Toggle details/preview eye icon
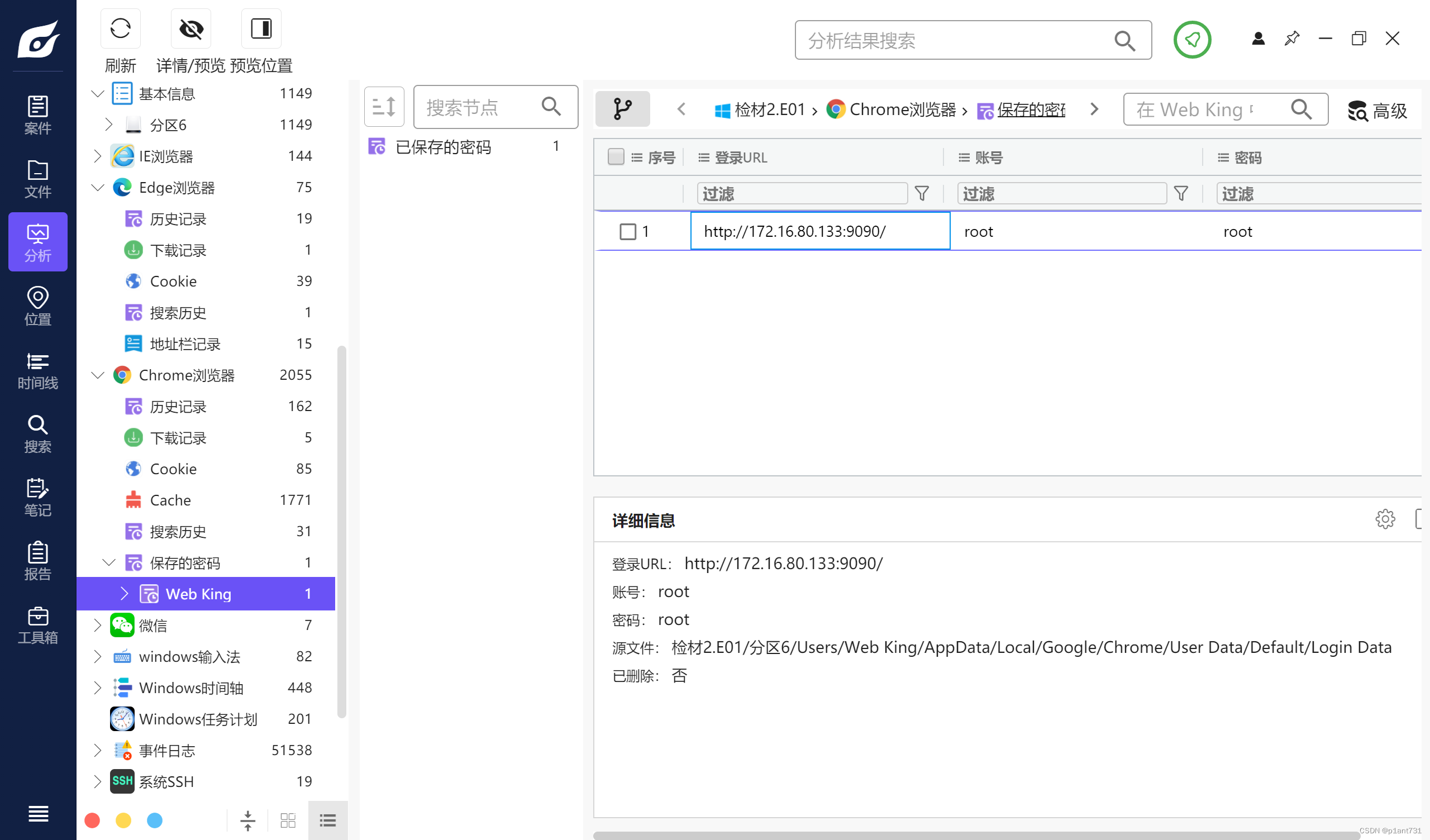Screen dimensions: 1430x840 [x=191, y=29]
